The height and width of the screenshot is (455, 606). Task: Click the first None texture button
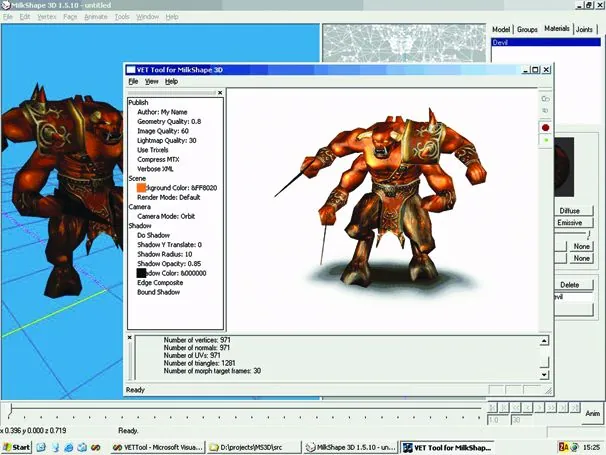click(x=581, y=246)
